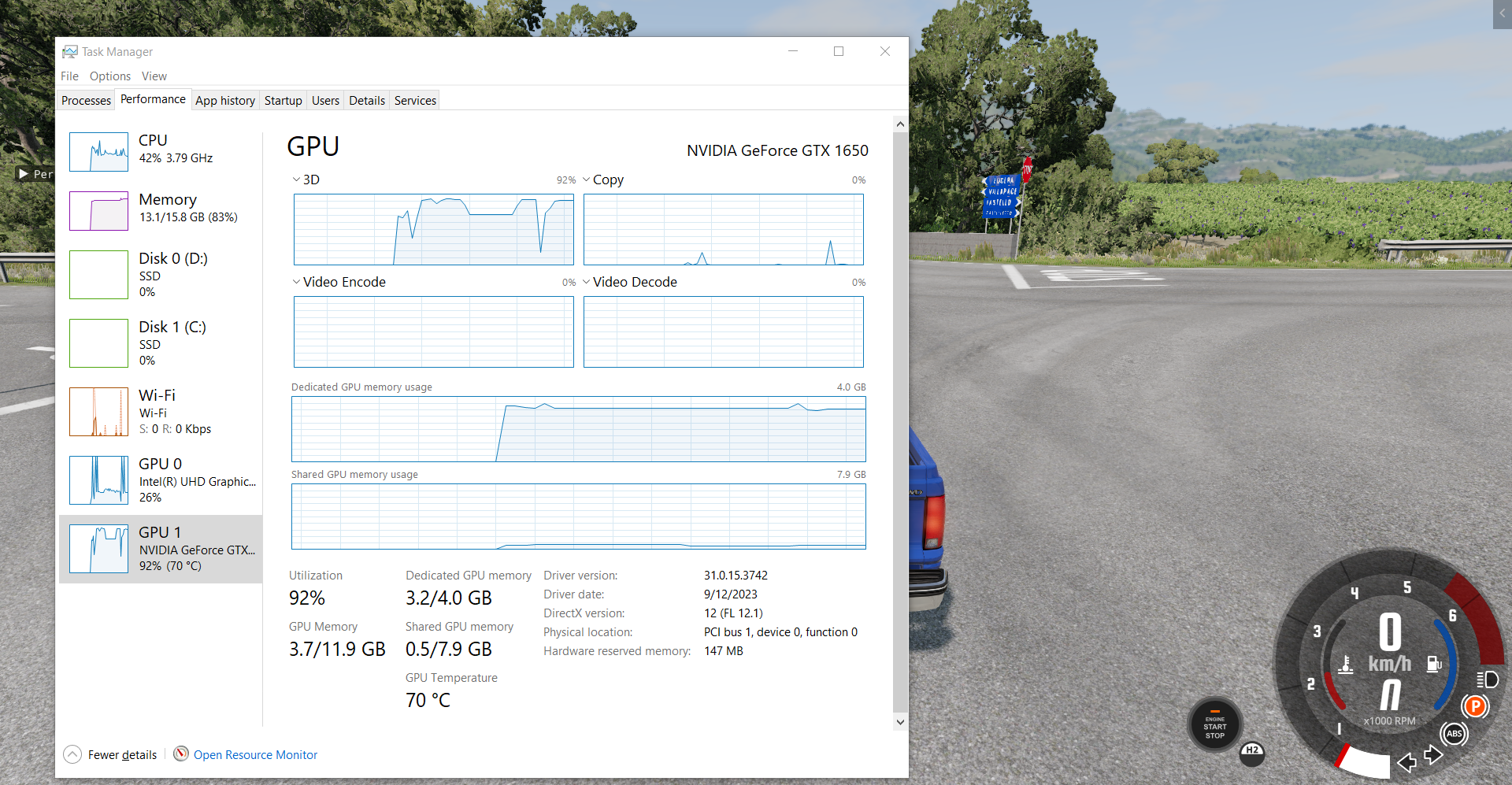
Task: Select GPU 1 NVIDIA GeForce GTX
Action: [x=161, y=549]
